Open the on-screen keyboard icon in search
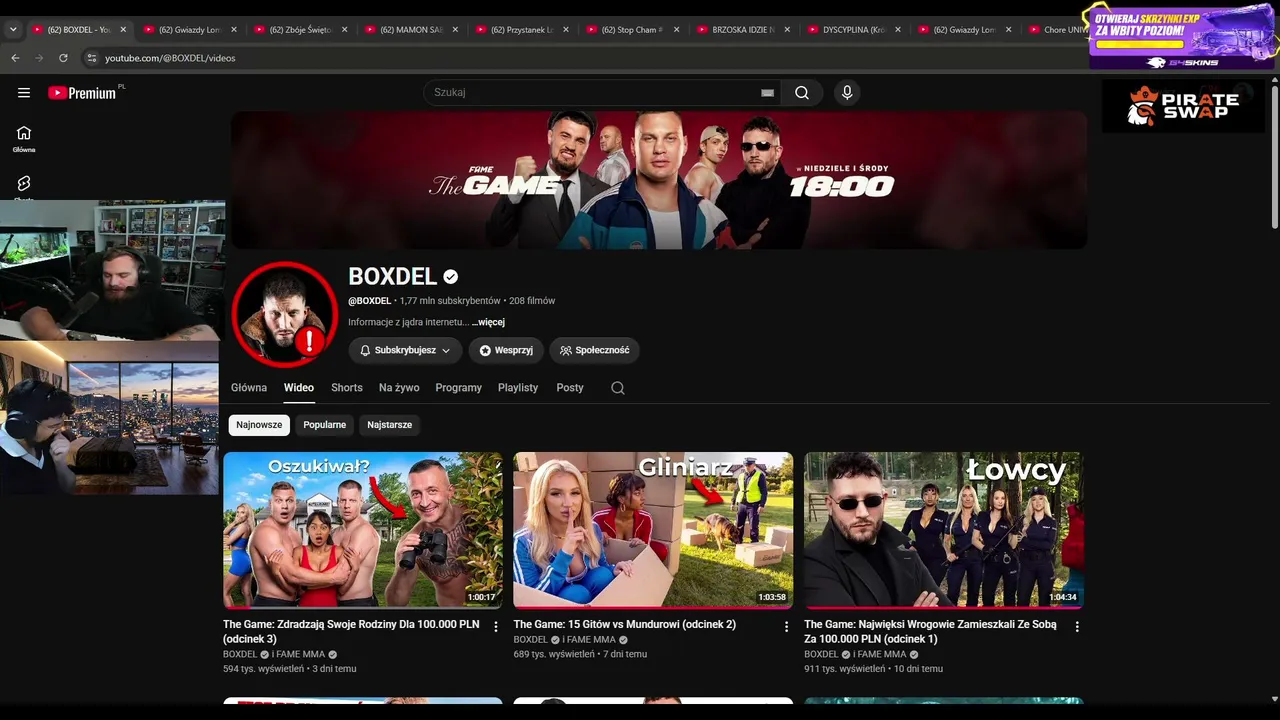This screenshot has height=720, width=1280. [767, 93]
